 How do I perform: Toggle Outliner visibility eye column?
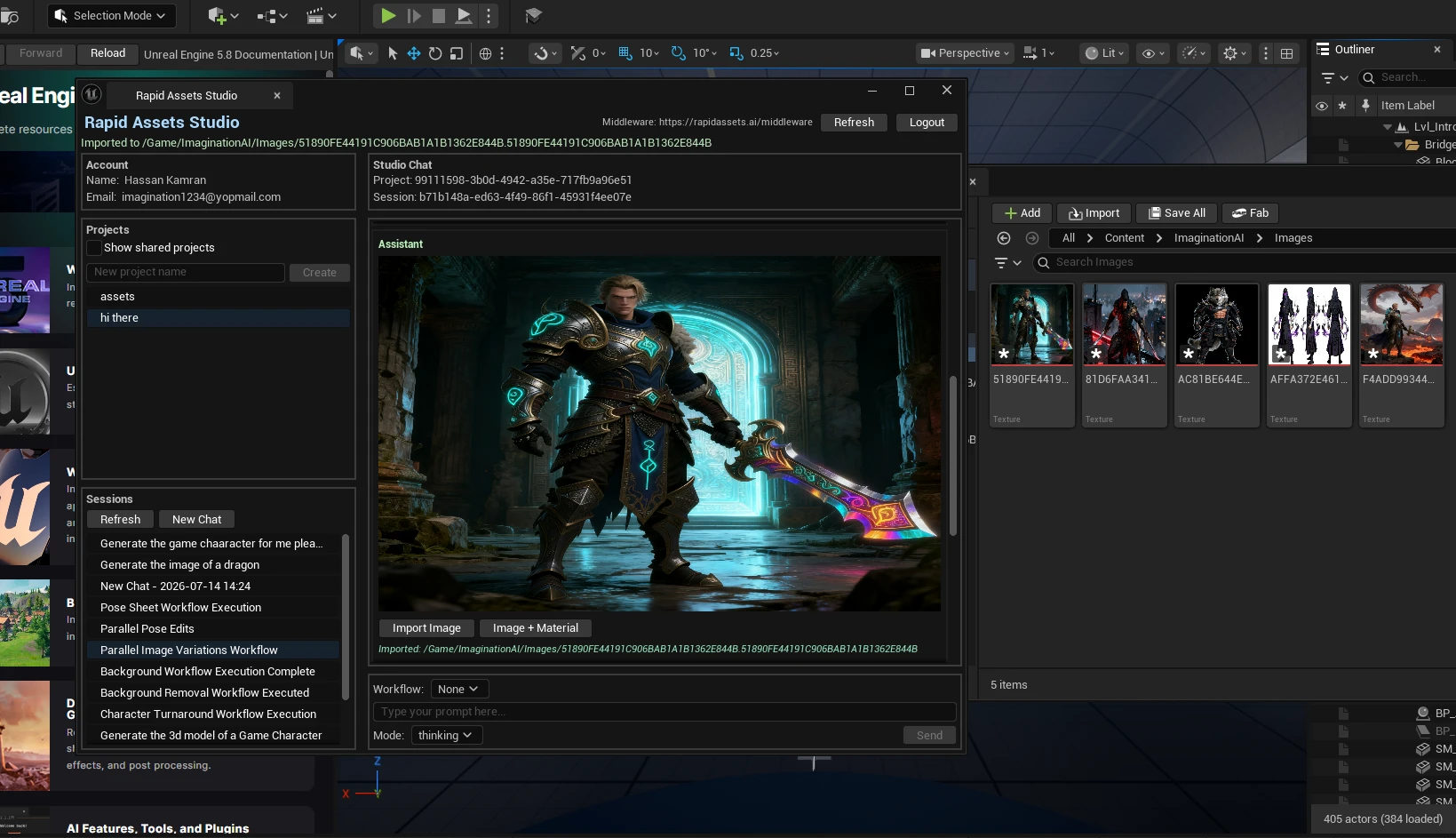point(1322,106)
